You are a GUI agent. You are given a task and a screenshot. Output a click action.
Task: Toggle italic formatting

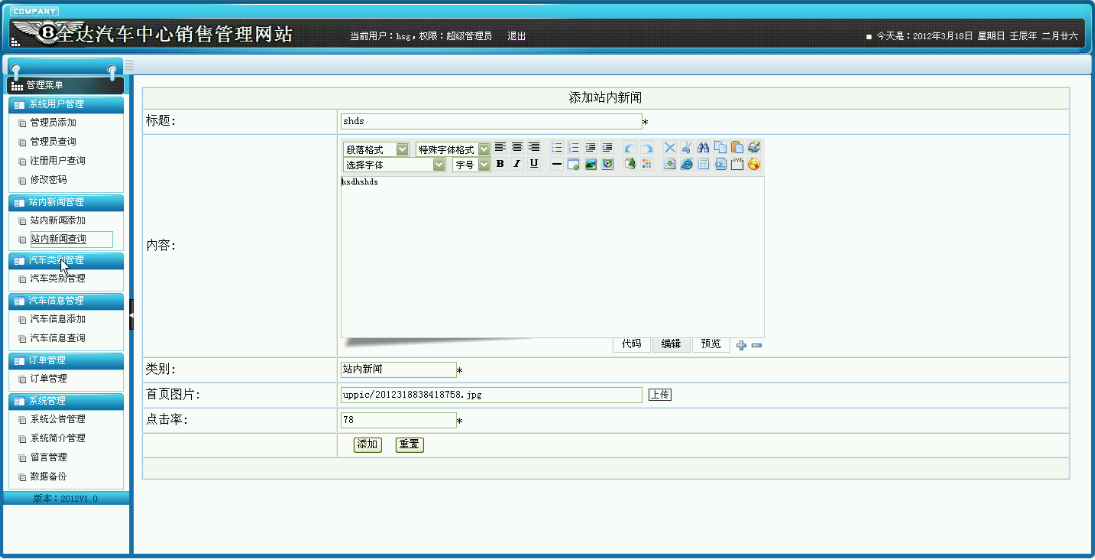click(517, 164)
